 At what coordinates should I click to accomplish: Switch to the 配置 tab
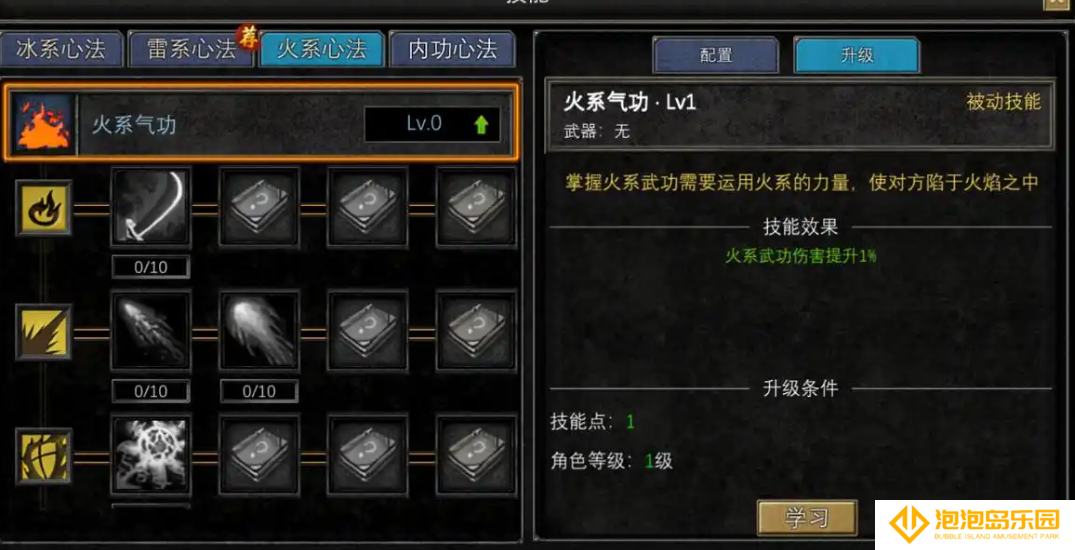pyautogui.click(x=716, y=55)
